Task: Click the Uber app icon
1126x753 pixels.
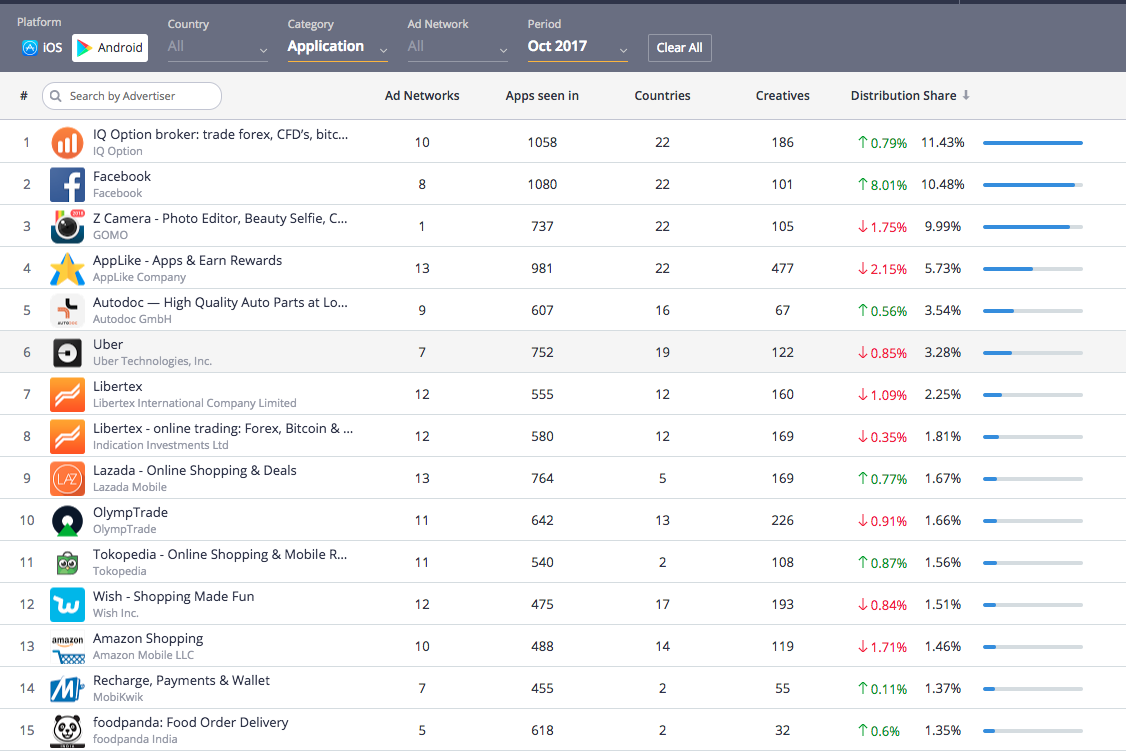Action: 67,352
